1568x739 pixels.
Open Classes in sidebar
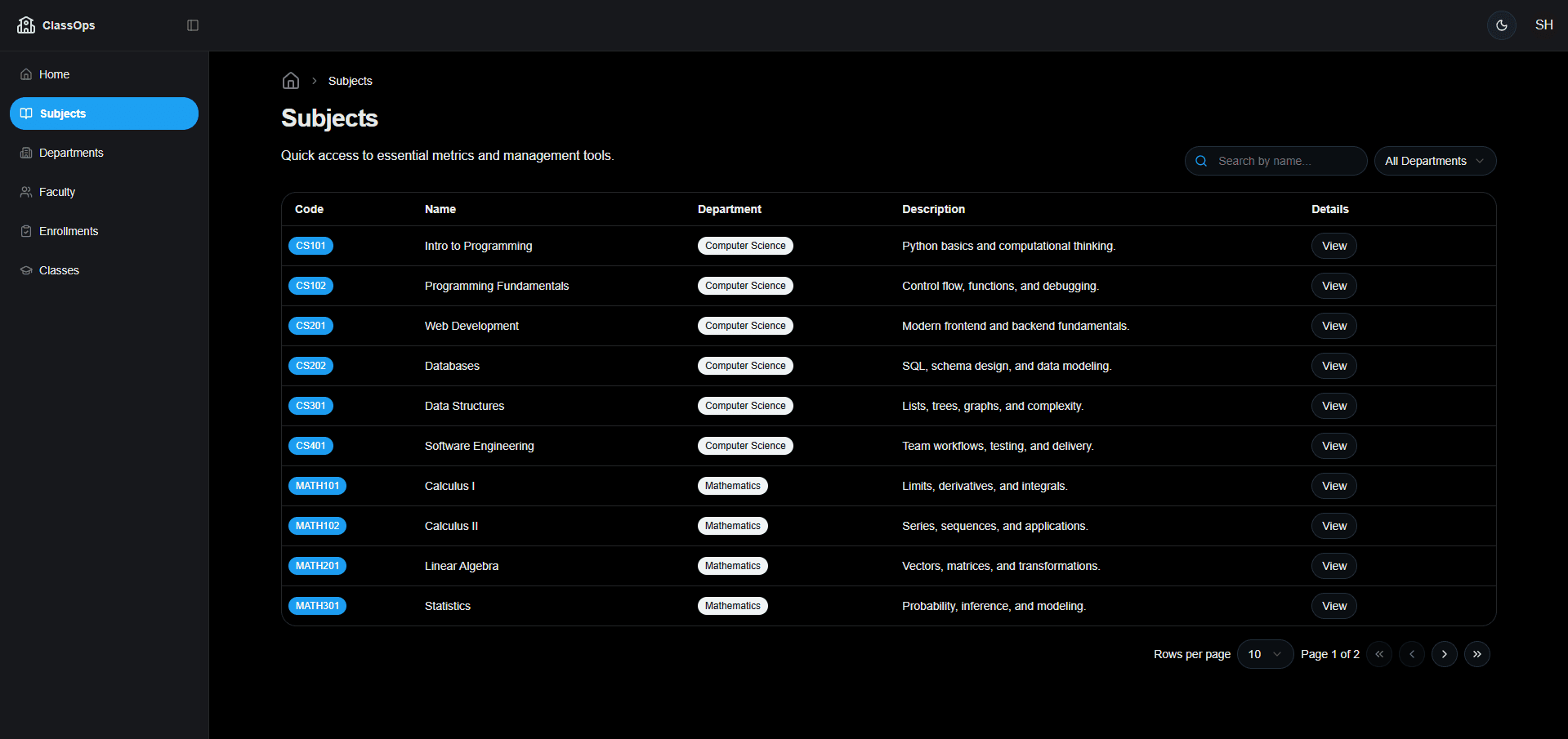click(104, 270)
